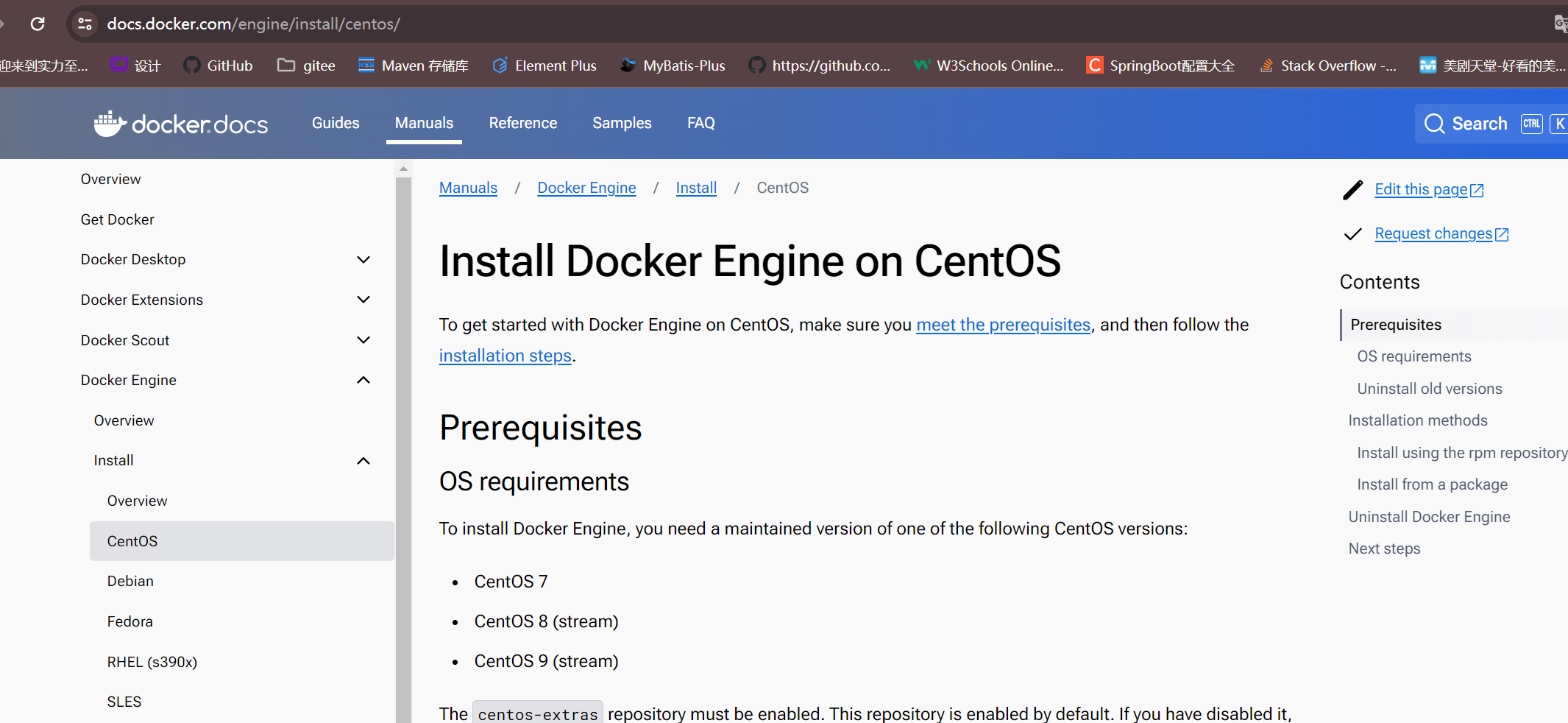
Task: Open the Manuals tab
Action: [424, 123]
